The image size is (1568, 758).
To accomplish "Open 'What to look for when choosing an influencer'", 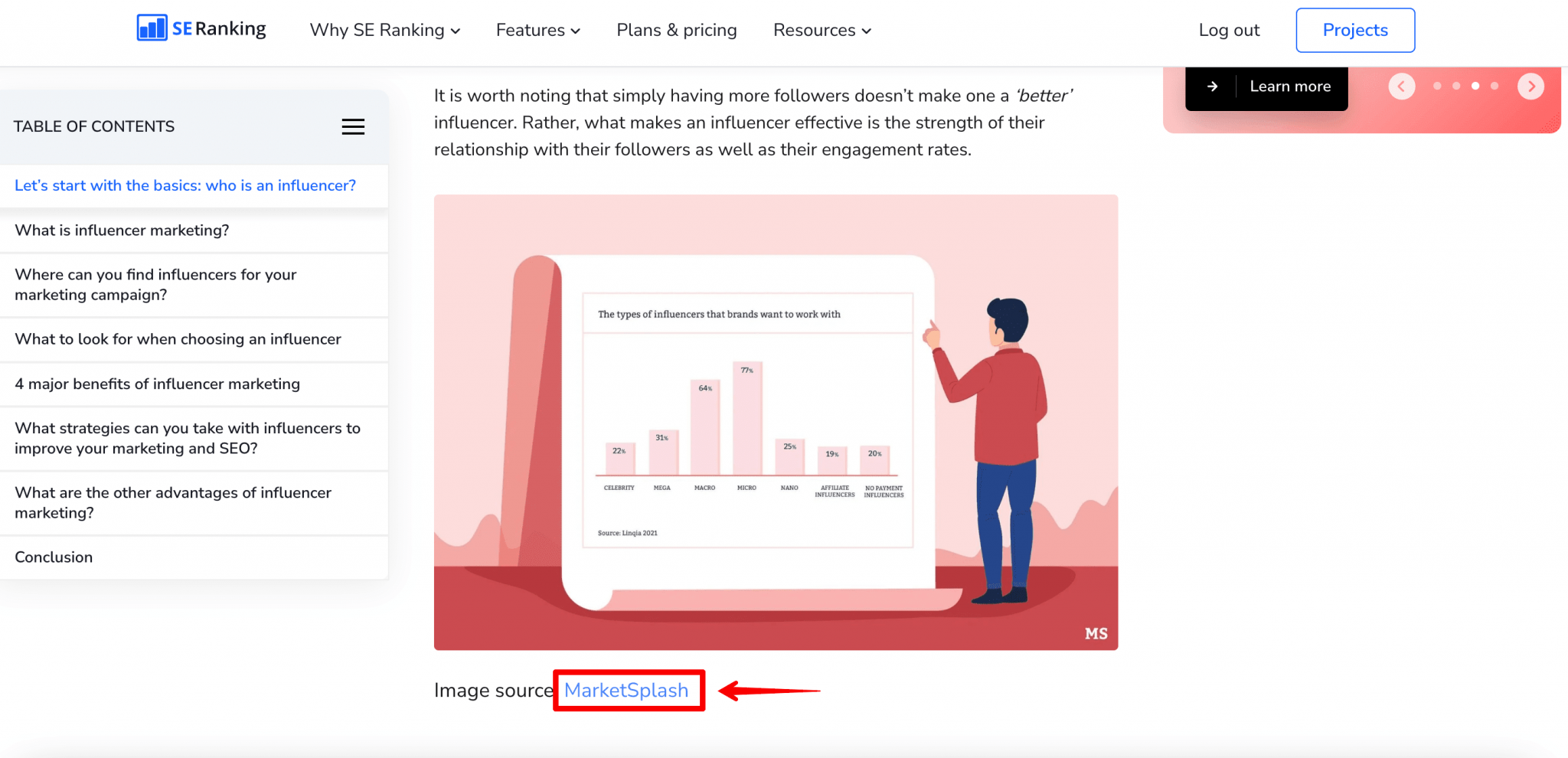I will [178, 339].
